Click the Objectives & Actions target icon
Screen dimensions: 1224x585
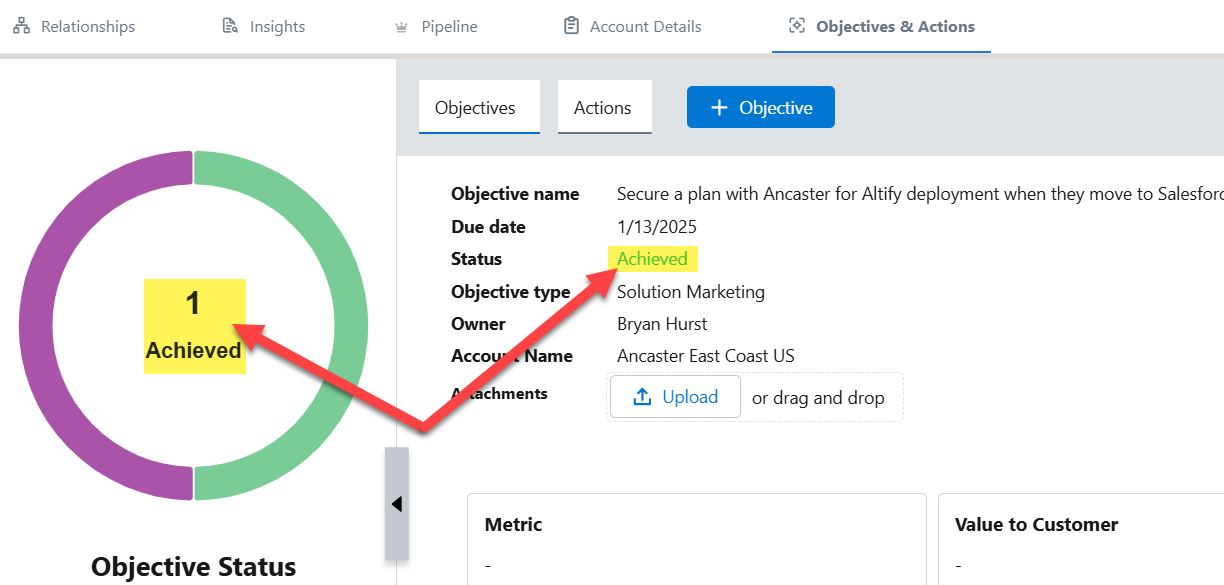[x=797, y=27]
